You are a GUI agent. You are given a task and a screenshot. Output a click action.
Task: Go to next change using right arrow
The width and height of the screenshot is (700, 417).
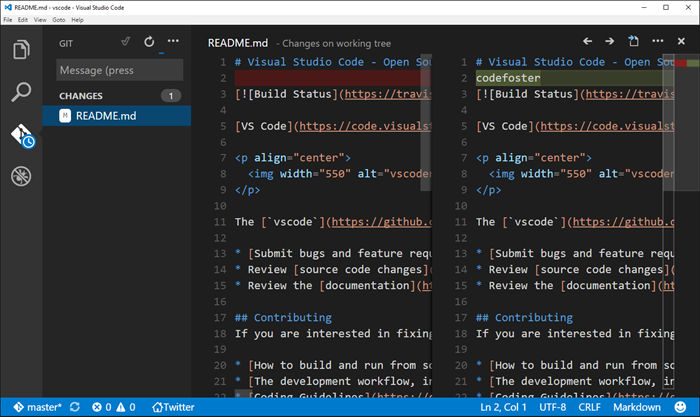[609, 42]
